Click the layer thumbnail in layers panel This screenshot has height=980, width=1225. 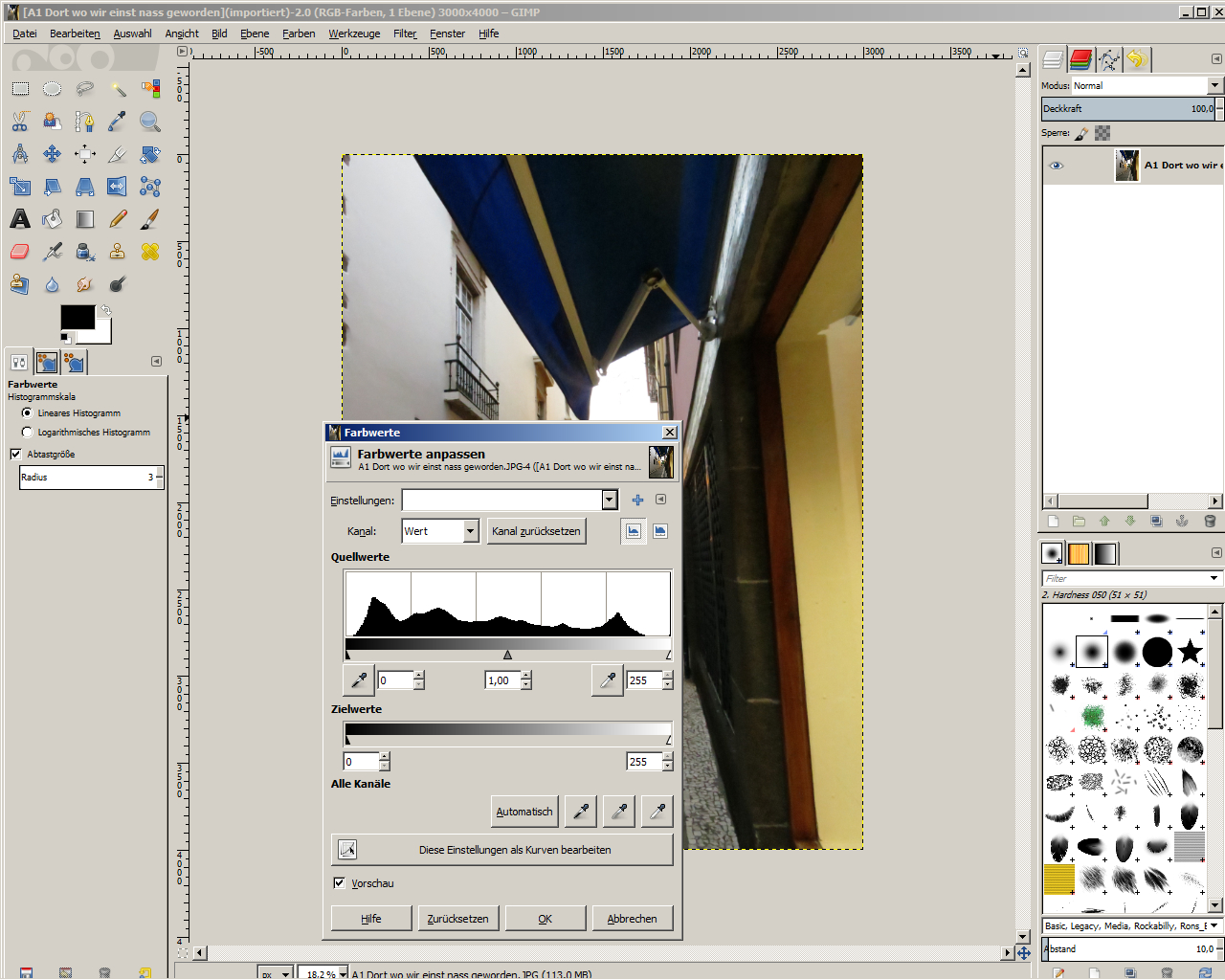pyautogui.click(x=1127, y=166)
